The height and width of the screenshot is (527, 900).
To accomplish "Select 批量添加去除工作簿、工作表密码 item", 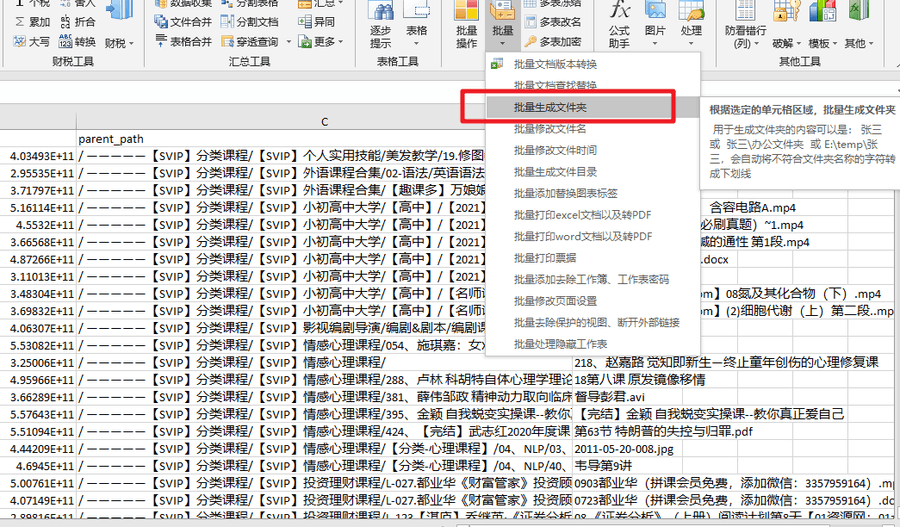I will pos(592,280).
